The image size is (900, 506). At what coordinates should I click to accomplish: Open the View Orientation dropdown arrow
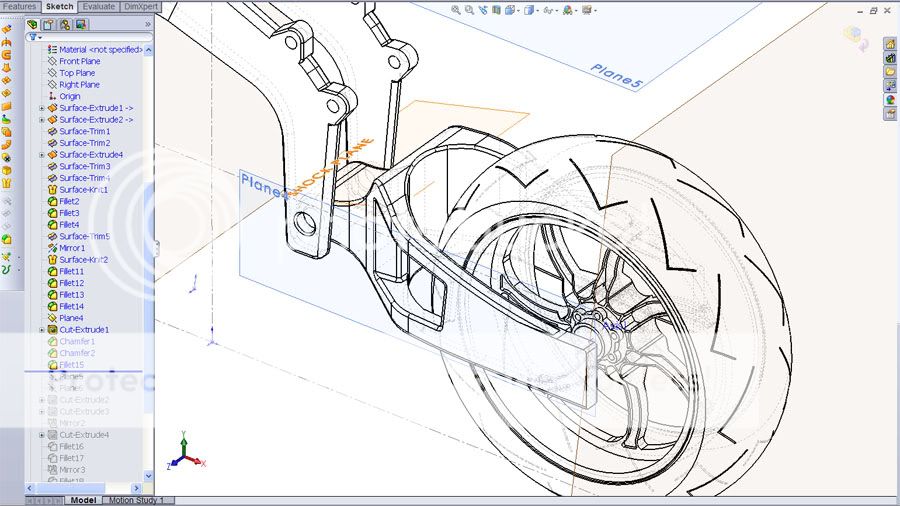point(518,11)
